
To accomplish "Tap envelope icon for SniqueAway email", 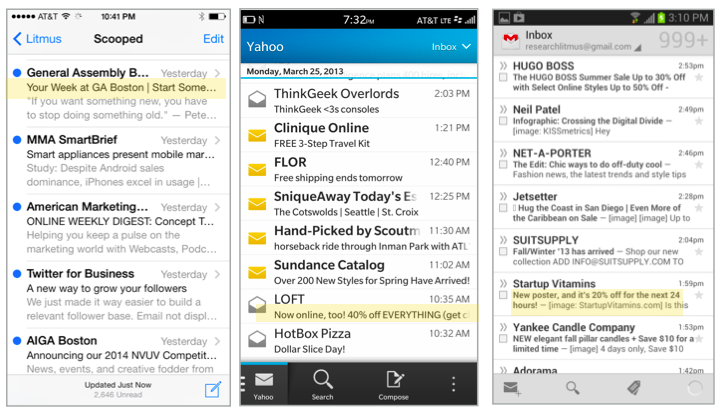I will [257, 204].
